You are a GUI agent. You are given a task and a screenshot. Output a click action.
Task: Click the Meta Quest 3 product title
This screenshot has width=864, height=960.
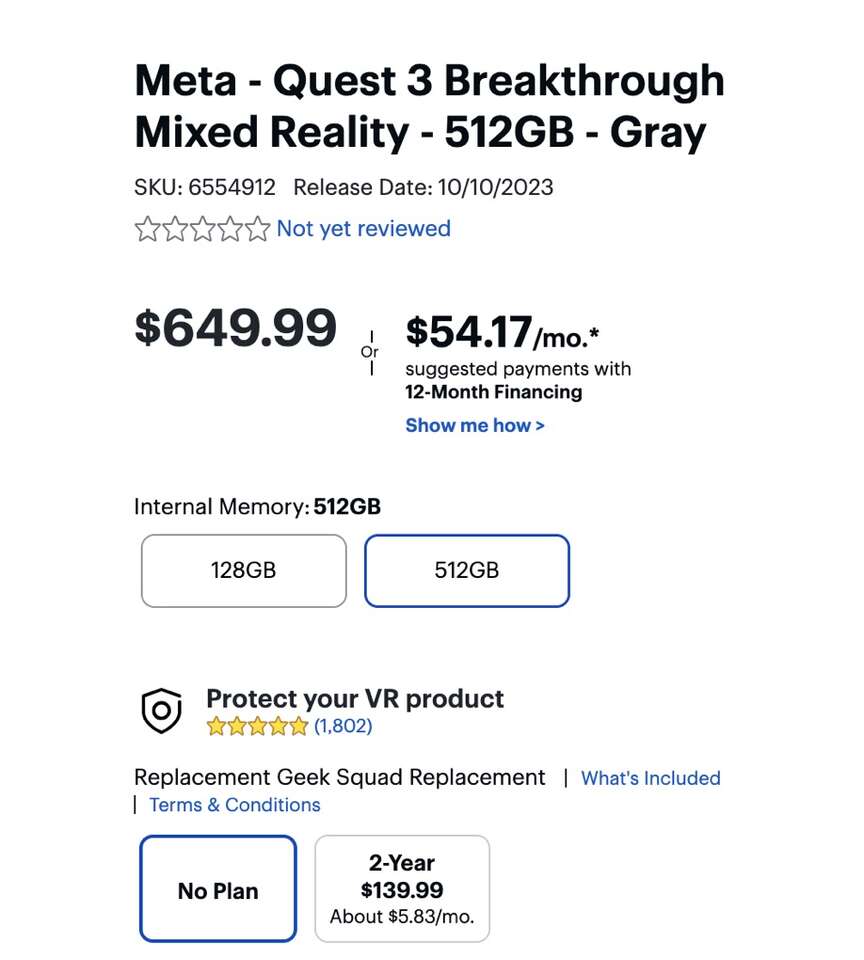429,106
